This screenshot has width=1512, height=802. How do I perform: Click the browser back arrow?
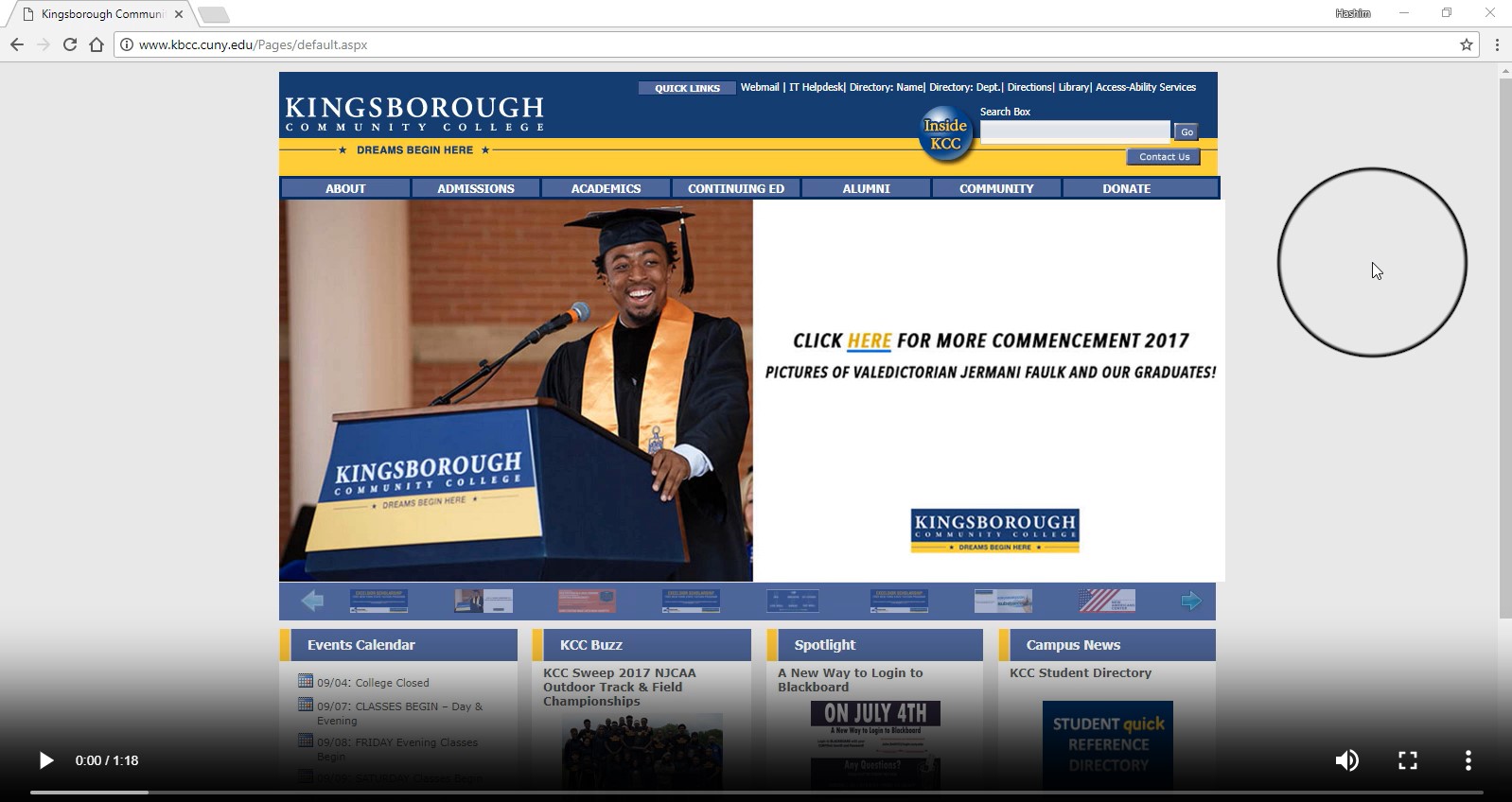17,44
